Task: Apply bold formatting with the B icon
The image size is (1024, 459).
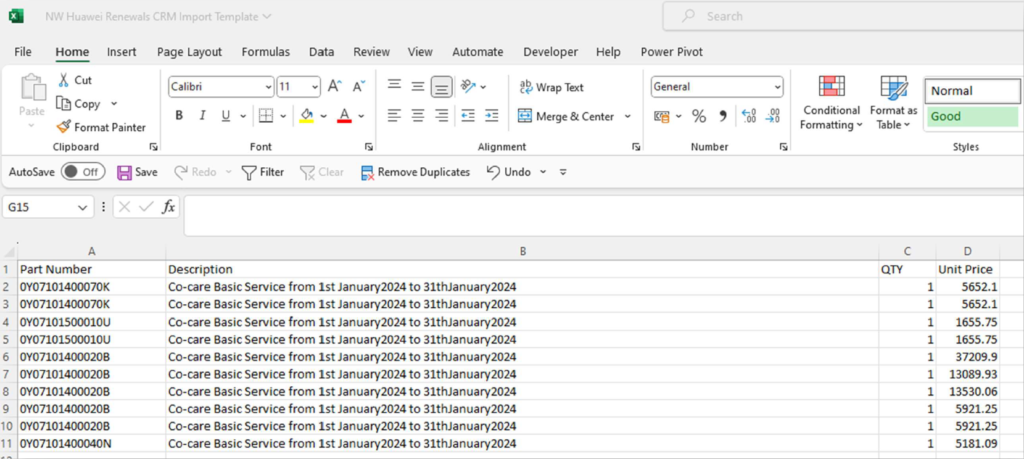Action: click(x=179, y=116)
